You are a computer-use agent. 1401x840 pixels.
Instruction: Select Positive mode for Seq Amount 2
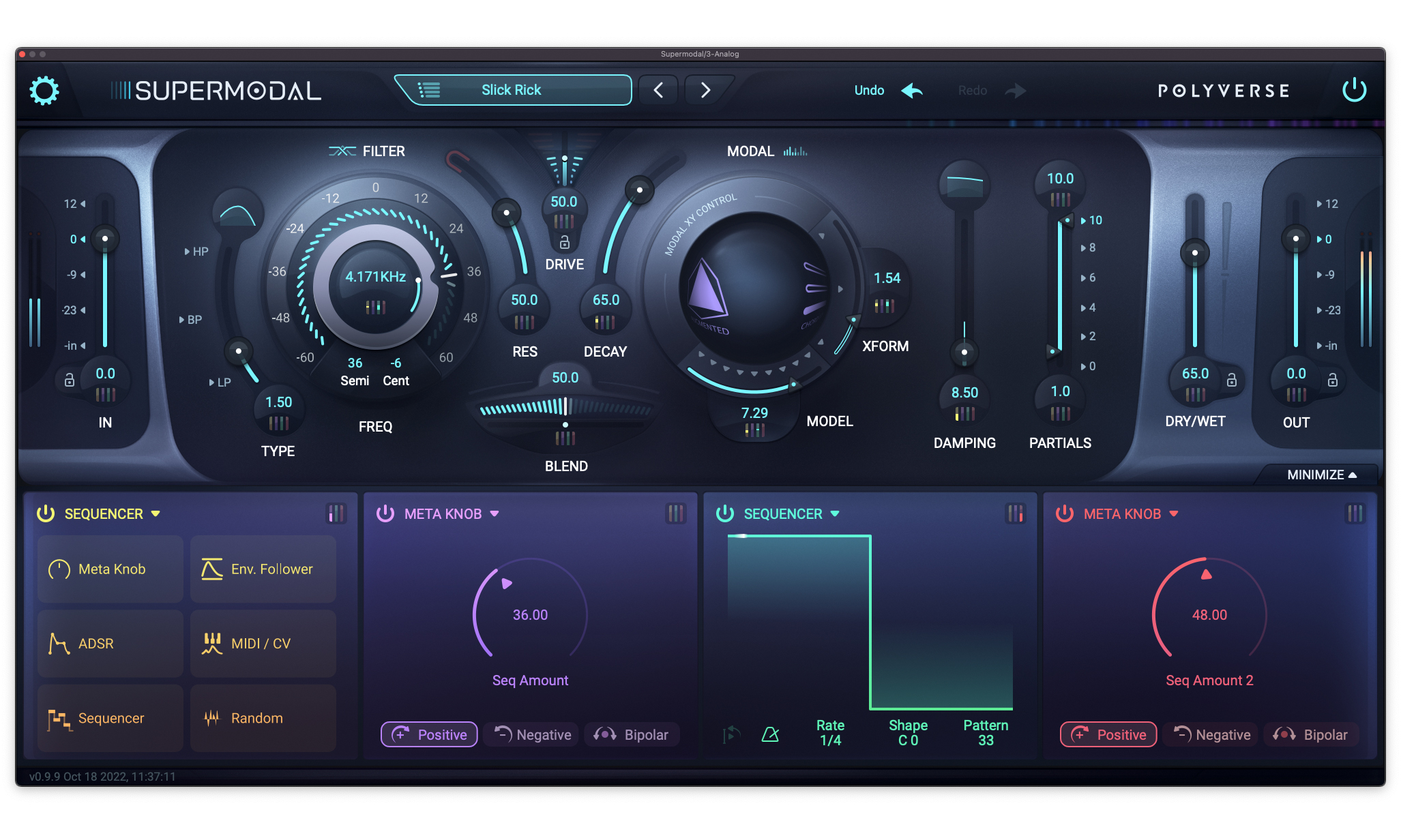[x=1108, y=734]
